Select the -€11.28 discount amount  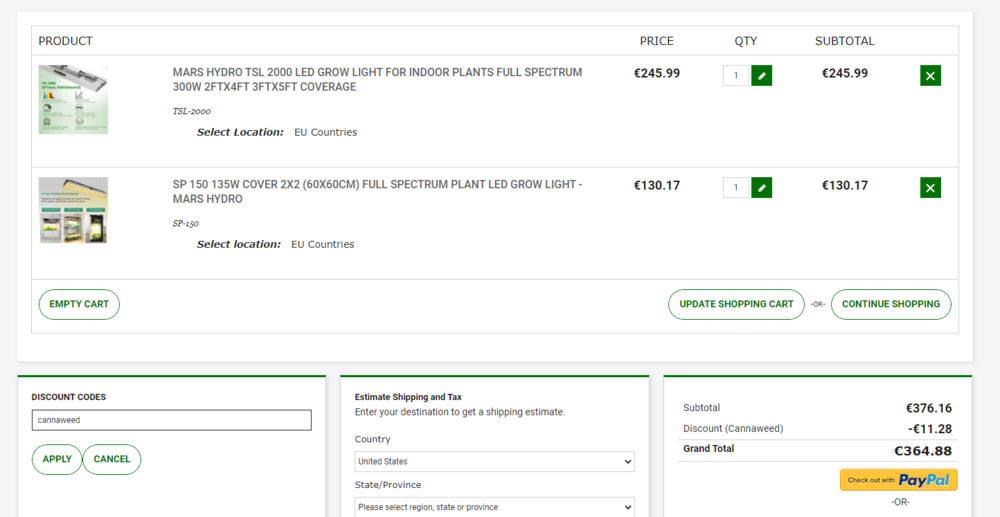coord(930,429)
